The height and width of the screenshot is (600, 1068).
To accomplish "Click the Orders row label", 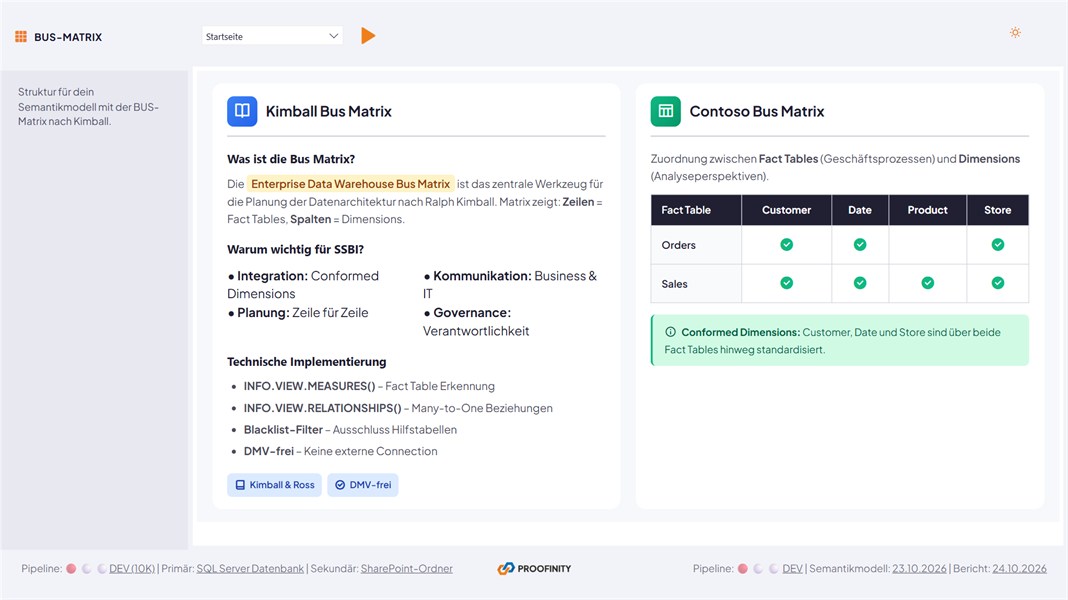I will (x=678, y=245).
